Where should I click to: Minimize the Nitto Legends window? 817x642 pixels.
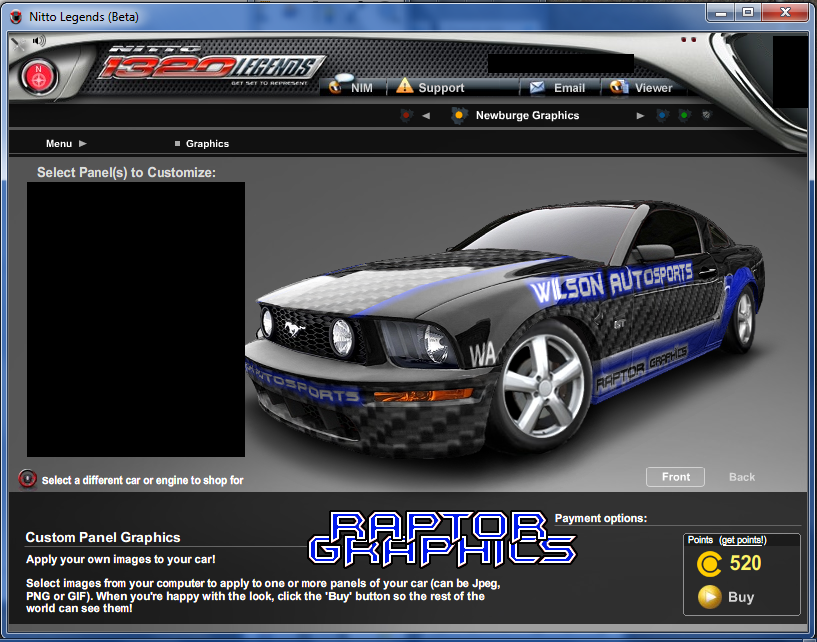click(x=721, y=13)
